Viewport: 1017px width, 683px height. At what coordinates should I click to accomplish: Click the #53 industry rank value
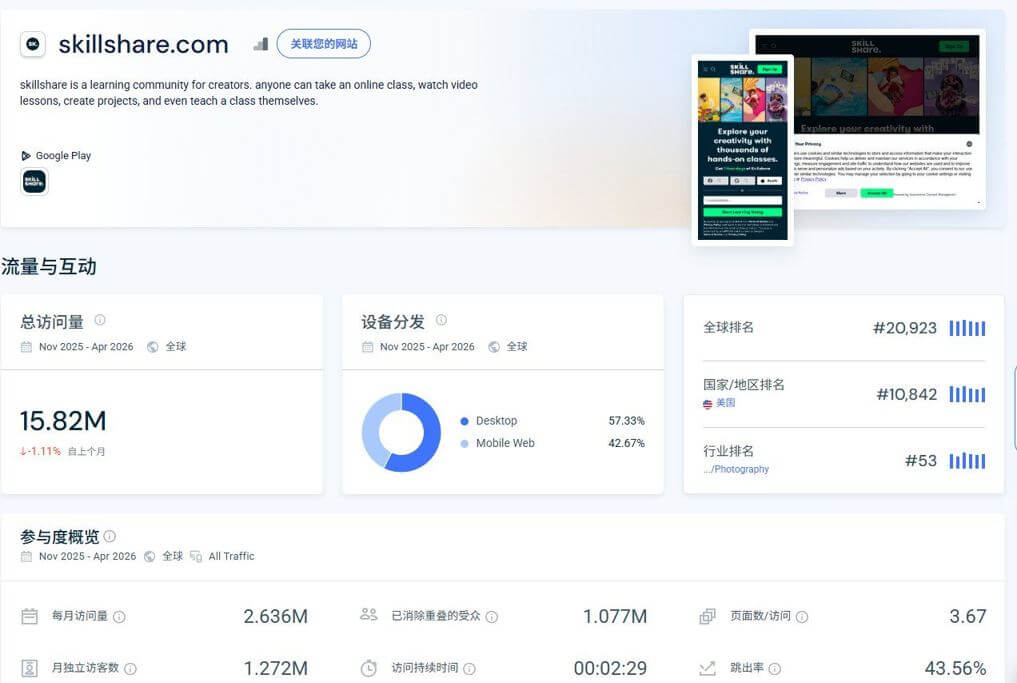click(x=921, y=461)
